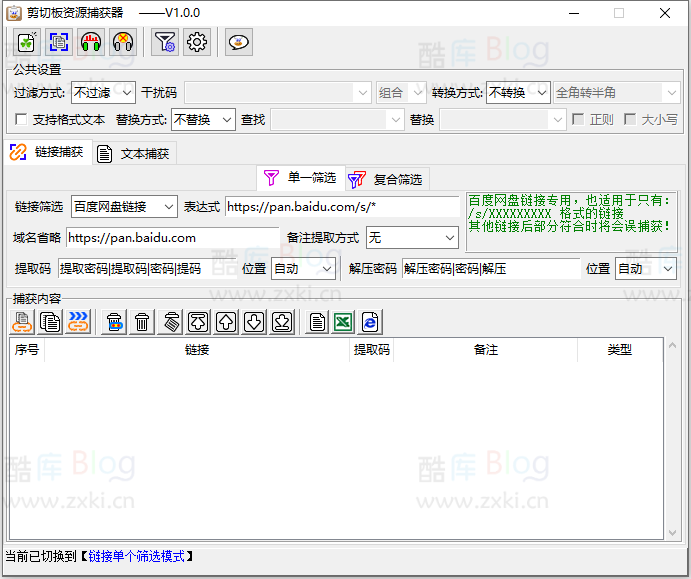
Task: Click the 解压密码 keywords input field
Action: pos(491,269)
